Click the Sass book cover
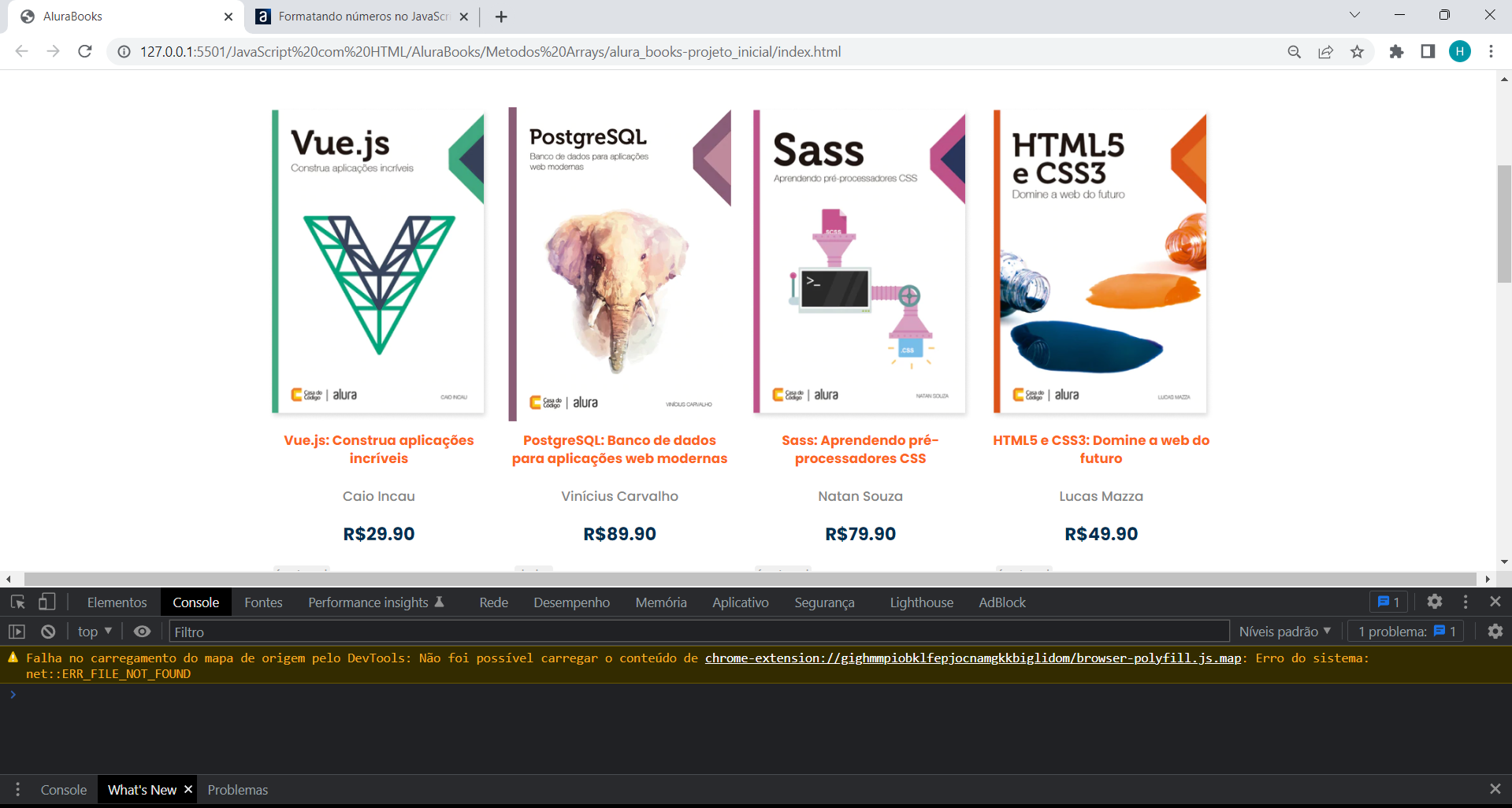 860,262
